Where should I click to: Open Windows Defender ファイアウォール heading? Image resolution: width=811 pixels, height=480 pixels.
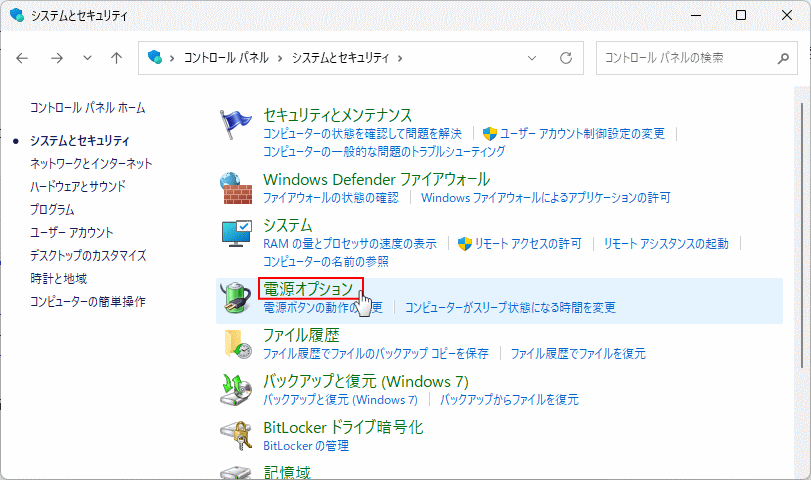tap(377, 179)
